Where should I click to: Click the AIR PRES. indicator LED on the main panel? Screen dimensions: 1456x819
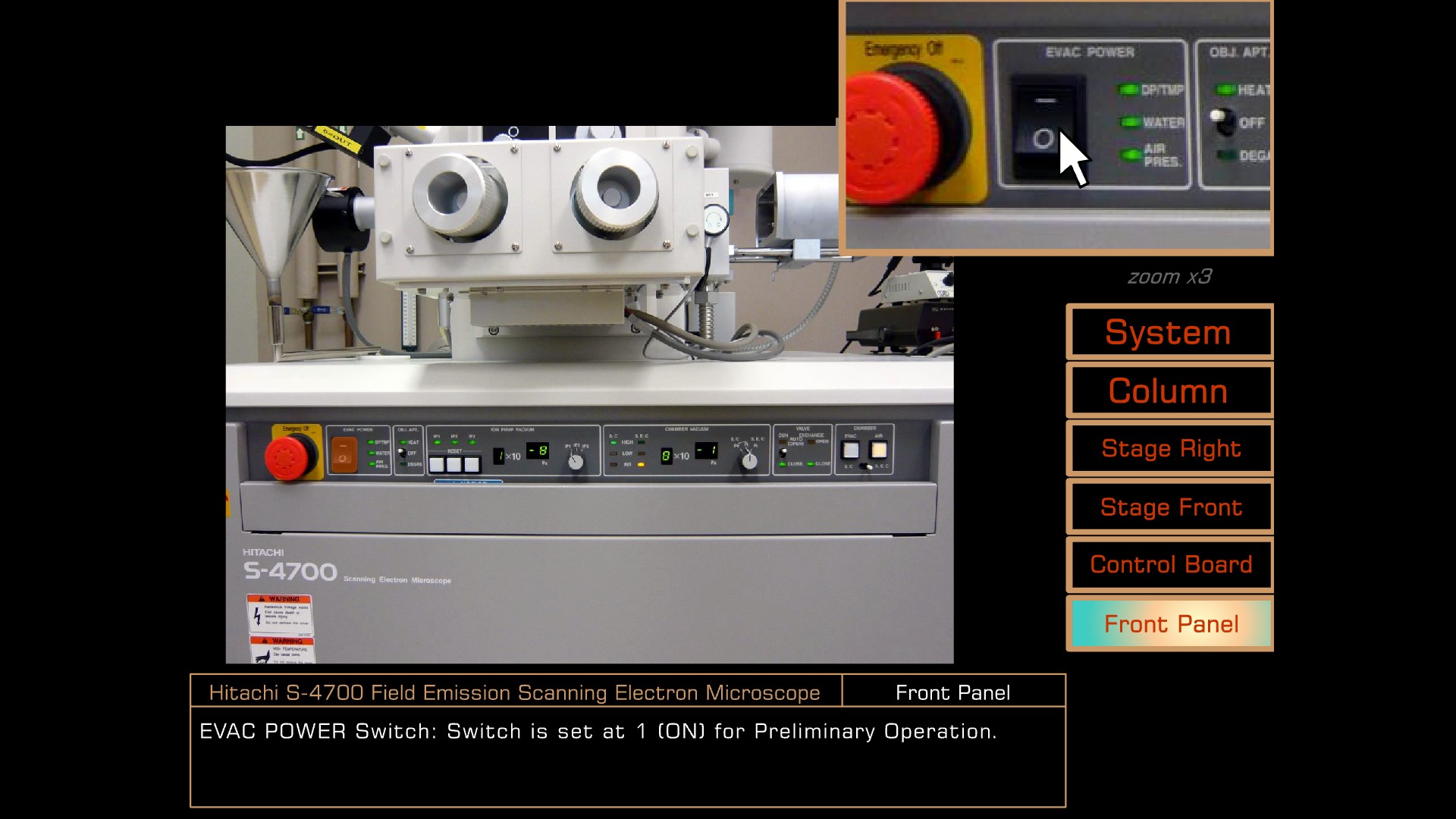[x=371, y=463]
